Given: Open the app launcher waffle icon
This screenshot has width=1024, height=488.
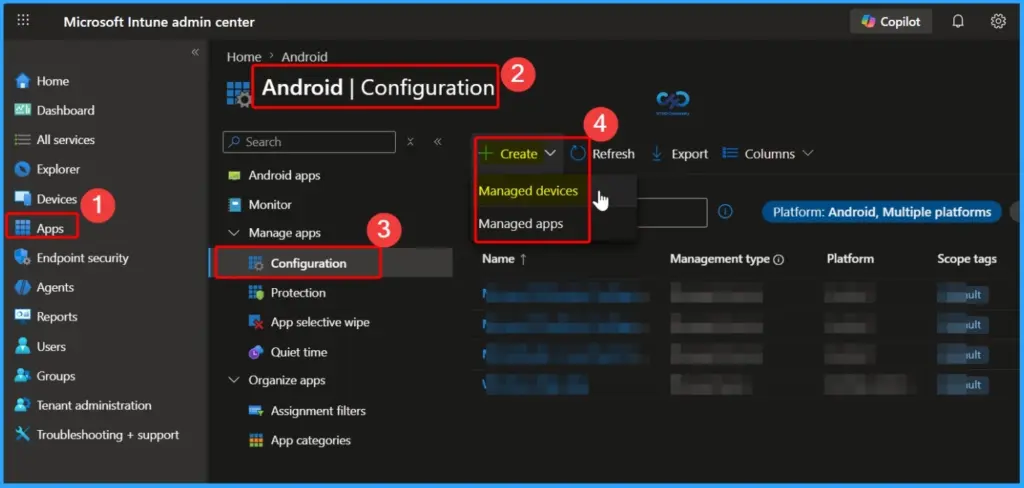Looking at the screenshot, I should (x=23, y=20).
